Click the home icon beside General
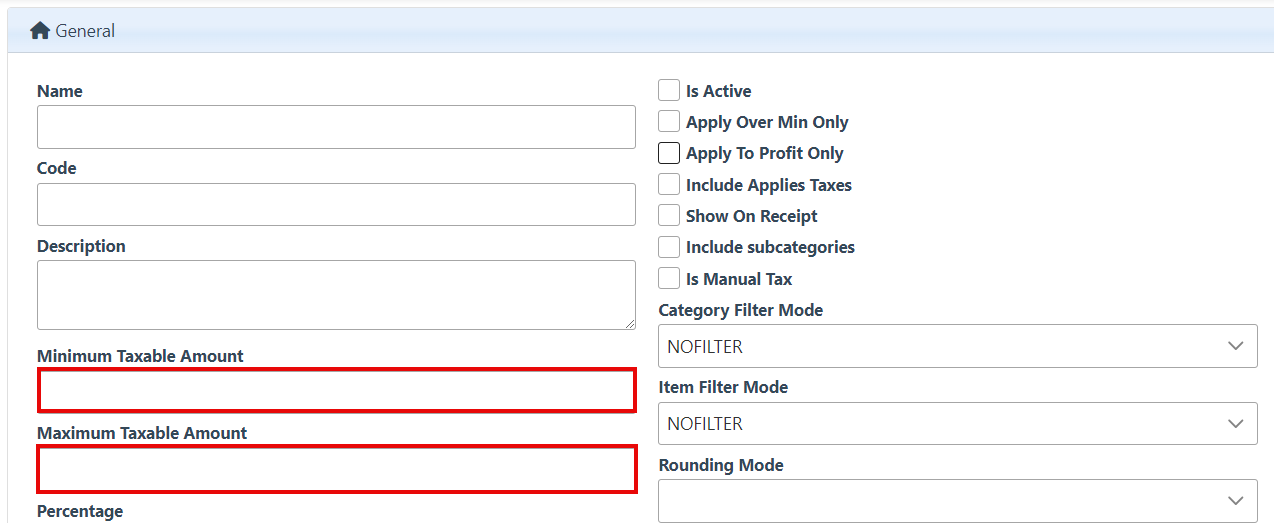The width and height of the screenshot is (1274, 523). click(40, 31)
